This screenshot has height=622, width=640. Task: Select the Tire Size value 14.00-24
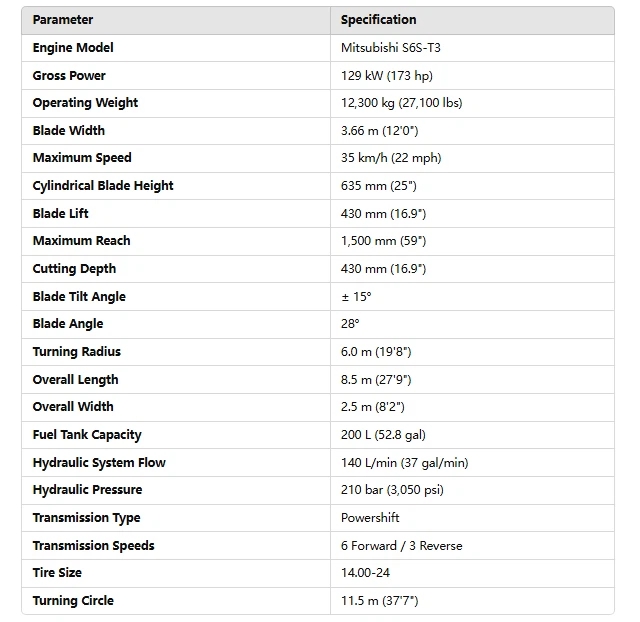[x=366, y=573]
